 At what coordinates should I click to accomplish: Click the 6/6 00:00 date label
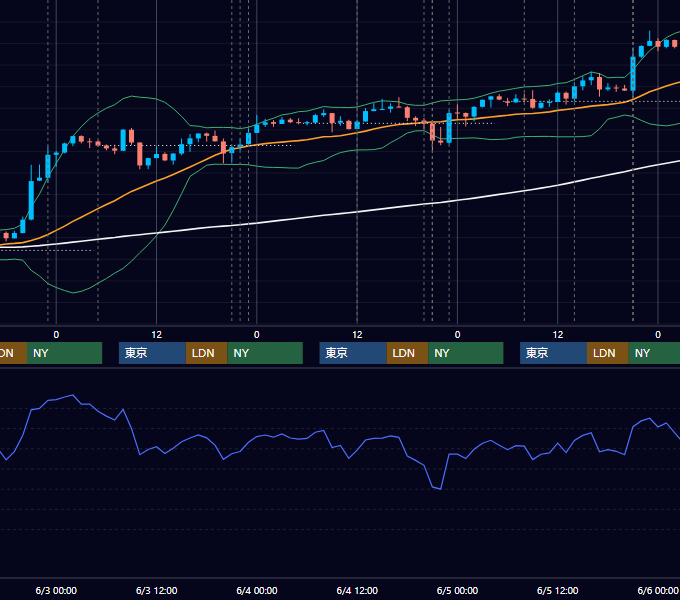tap(658, 590)
